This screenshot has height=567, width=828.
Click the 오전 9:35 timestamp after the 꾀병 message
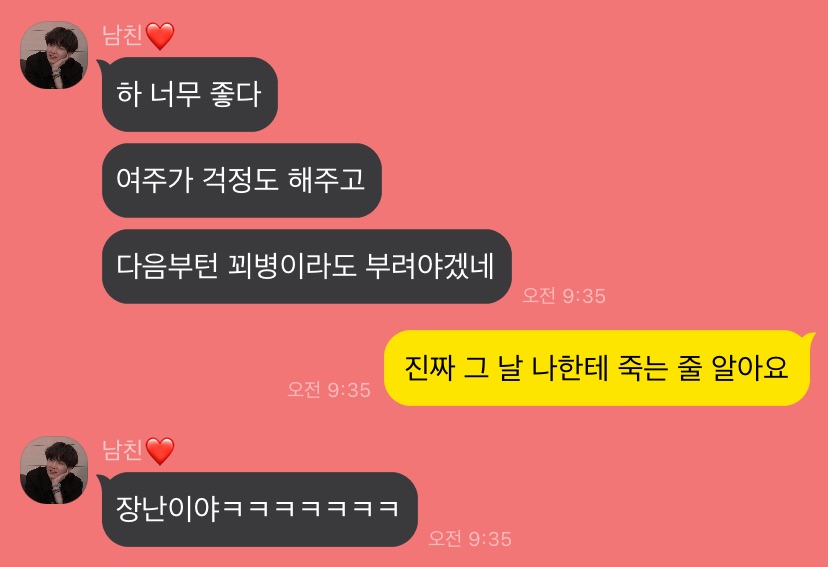tap(563, 296)
